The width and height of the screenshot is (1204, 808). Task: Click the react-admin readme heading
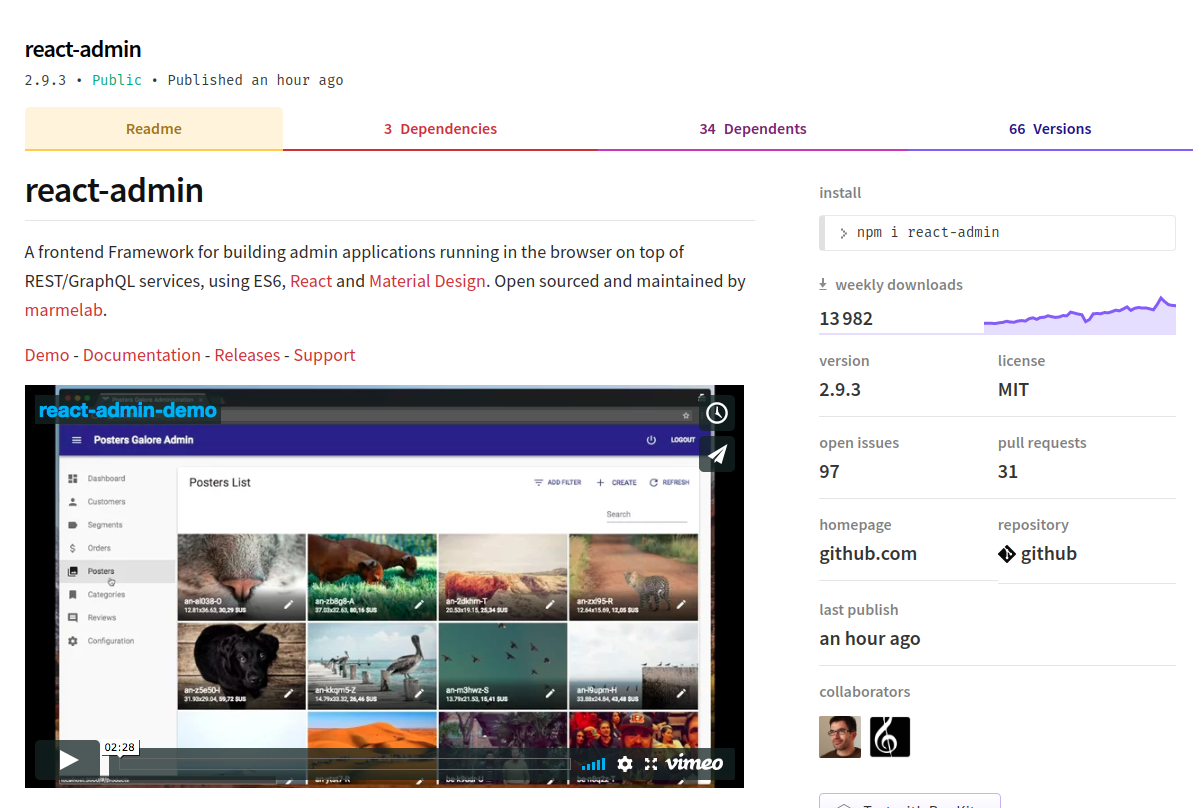[114, 190]
